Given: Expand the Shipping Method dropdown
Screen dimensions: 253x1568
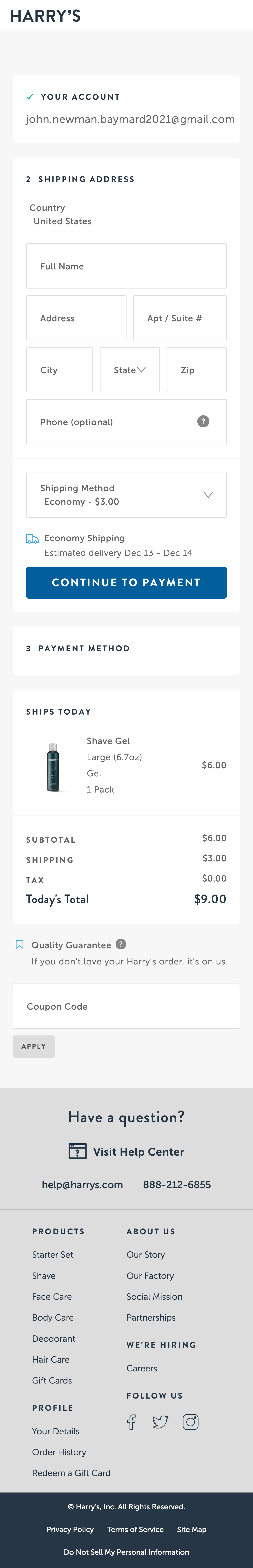Looking at the screenshot, I should point(126,495).
